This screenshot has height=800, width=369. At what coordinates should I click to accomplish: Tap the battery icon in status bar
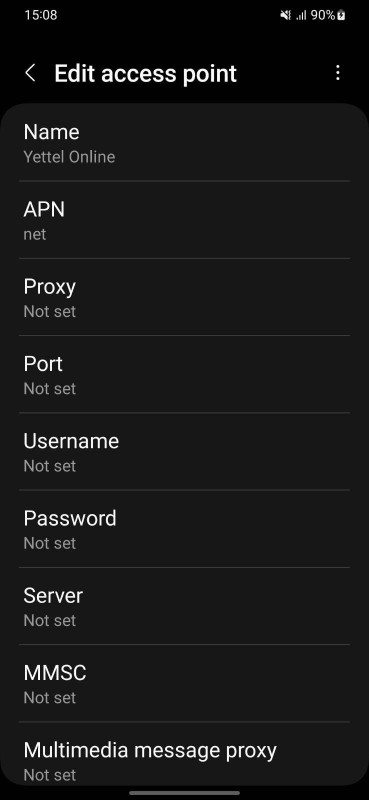pyautogui.click(x=341, y=15)
